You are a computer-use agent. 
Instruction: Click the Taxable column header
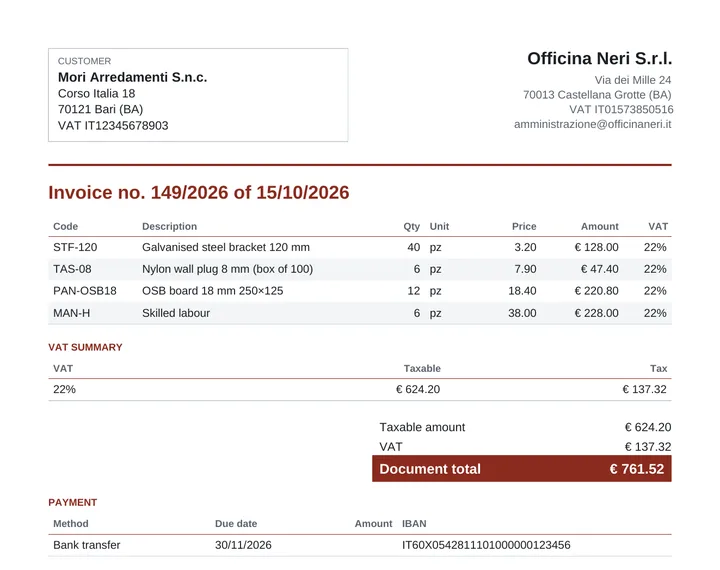[x=422, y=368]
